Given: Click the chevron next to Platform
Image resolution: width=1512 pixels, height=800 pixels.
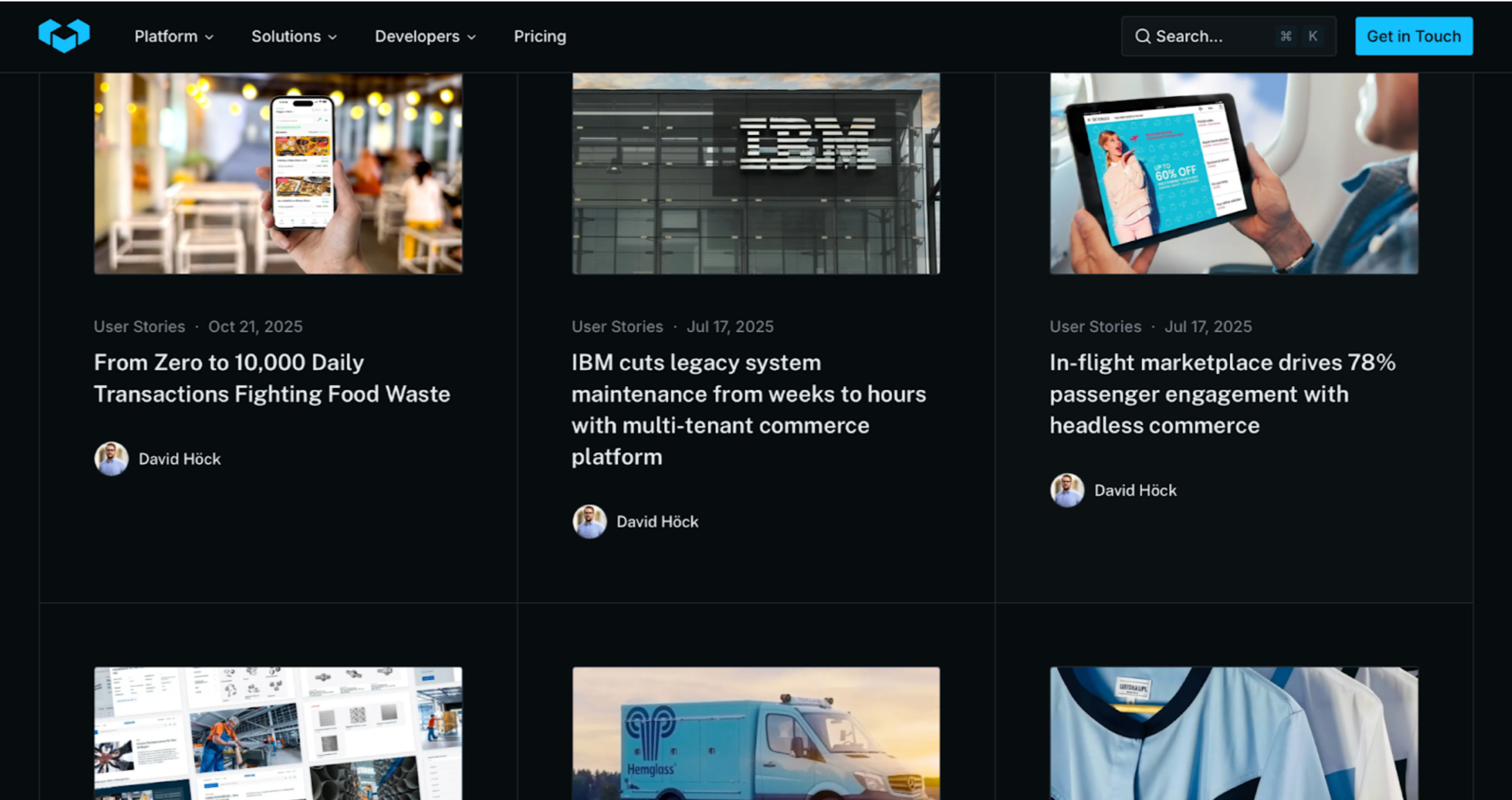Looking at the screenshot, I should [209, 37].
